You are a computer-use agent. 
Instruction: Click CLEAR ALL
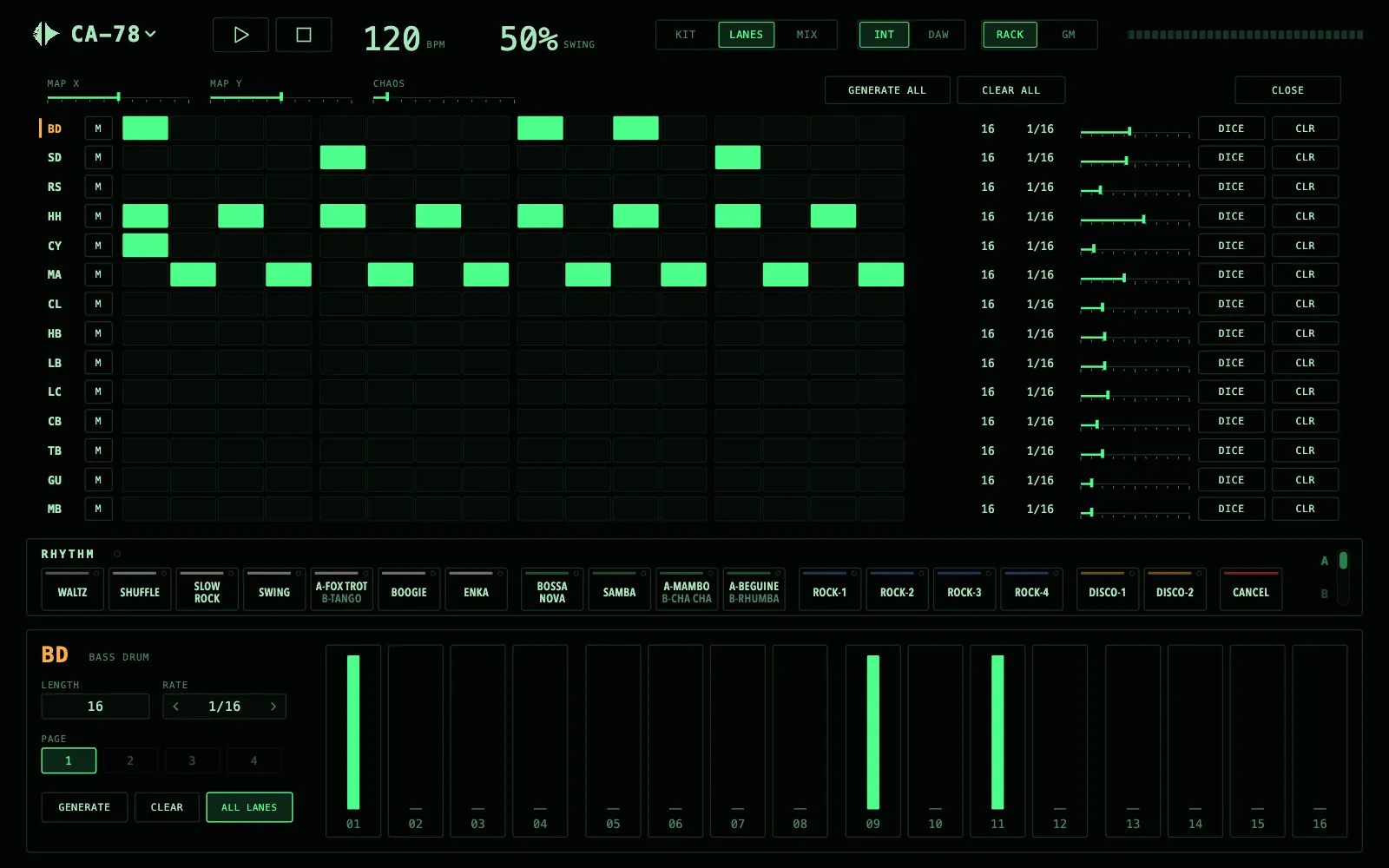[x=1011, y=90]
